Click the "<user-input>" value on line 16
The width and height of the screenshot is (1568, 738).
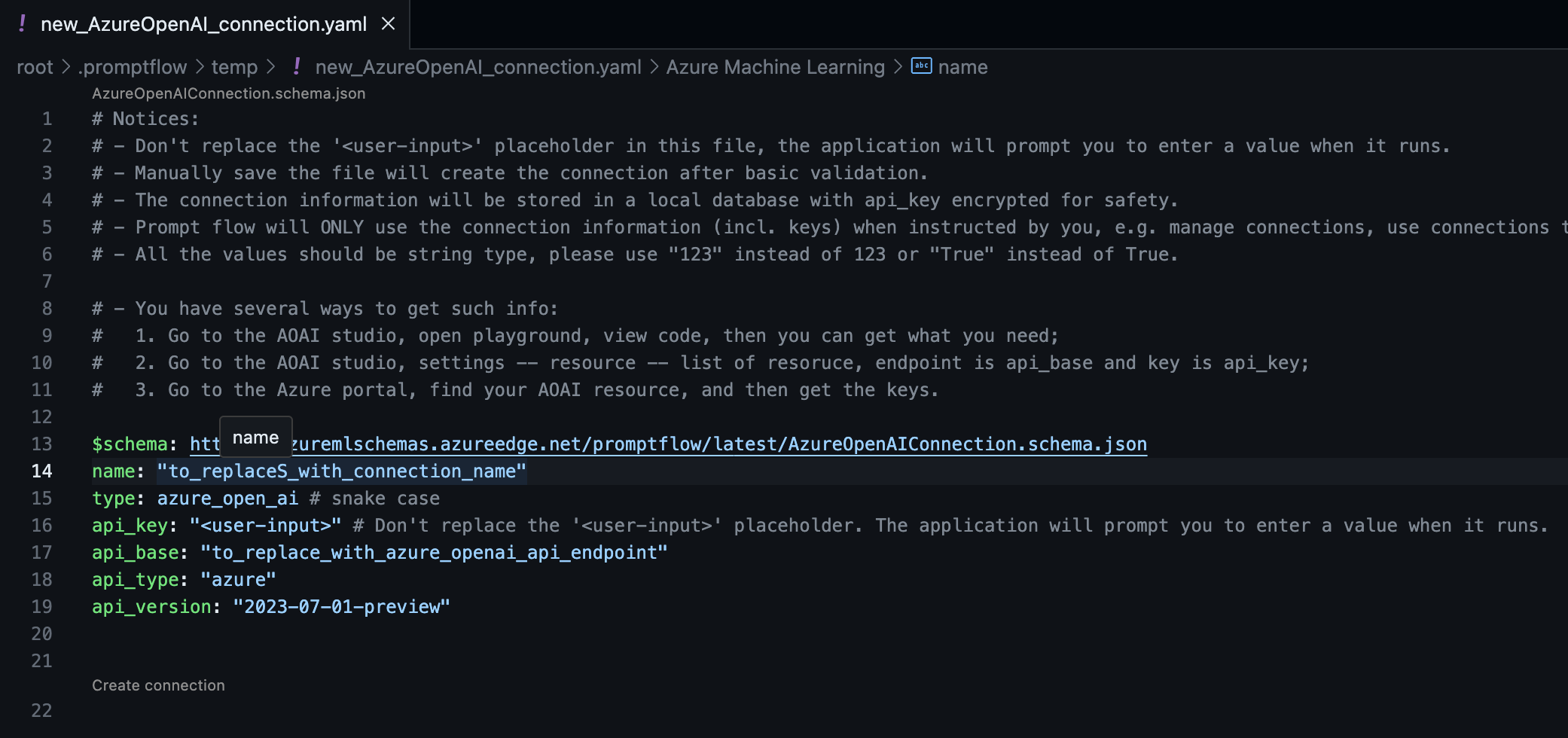coord(265,526)
